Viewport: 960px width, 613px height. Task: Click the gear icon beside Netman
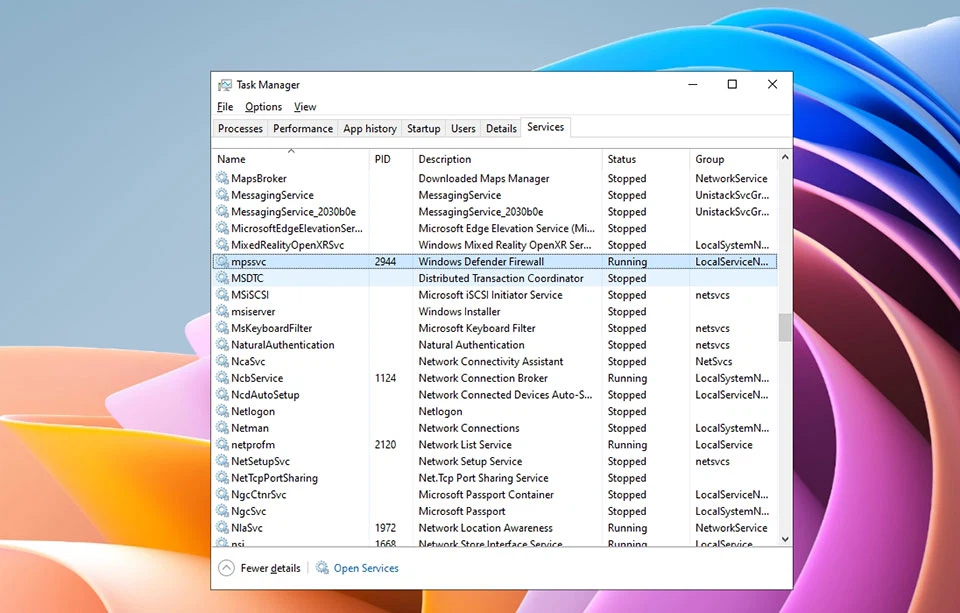(x=222, y=427)
